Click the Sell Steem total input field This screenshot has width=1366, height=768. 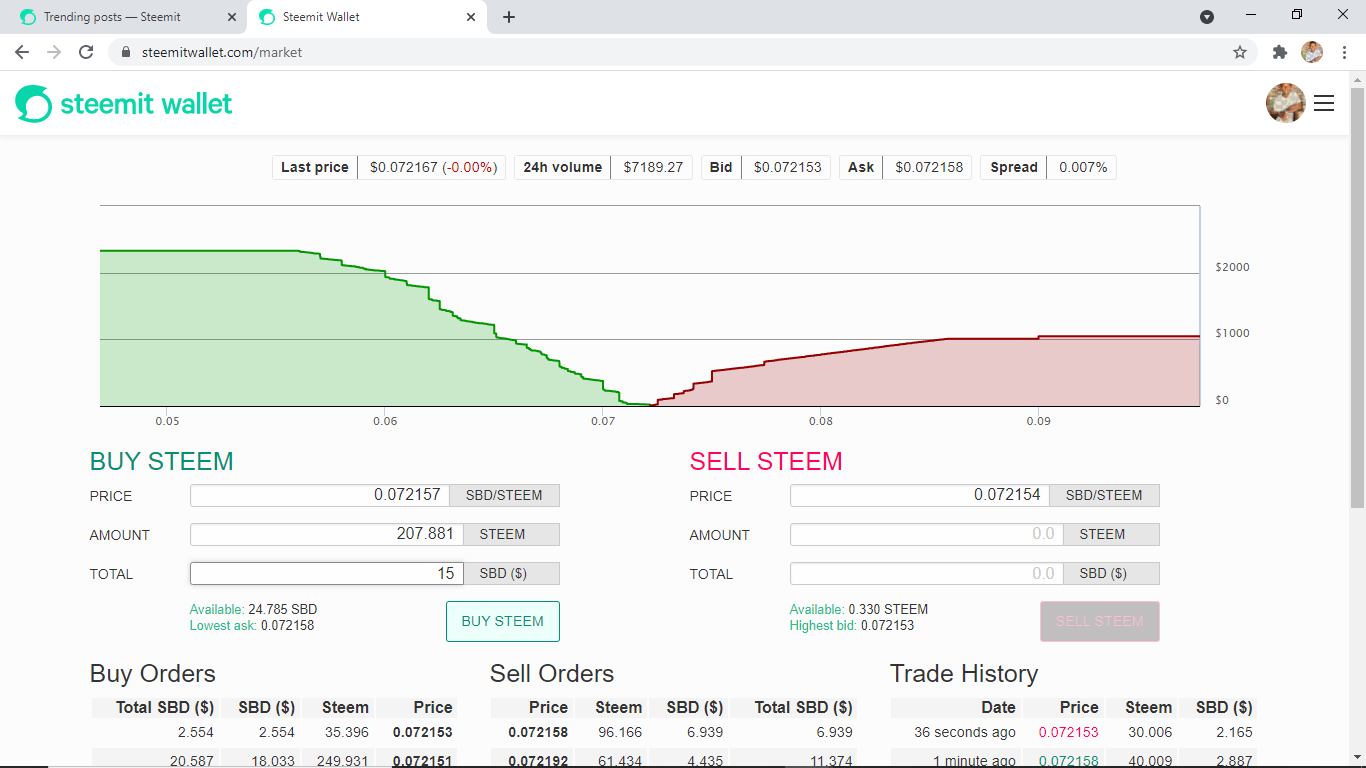point(927,573)
